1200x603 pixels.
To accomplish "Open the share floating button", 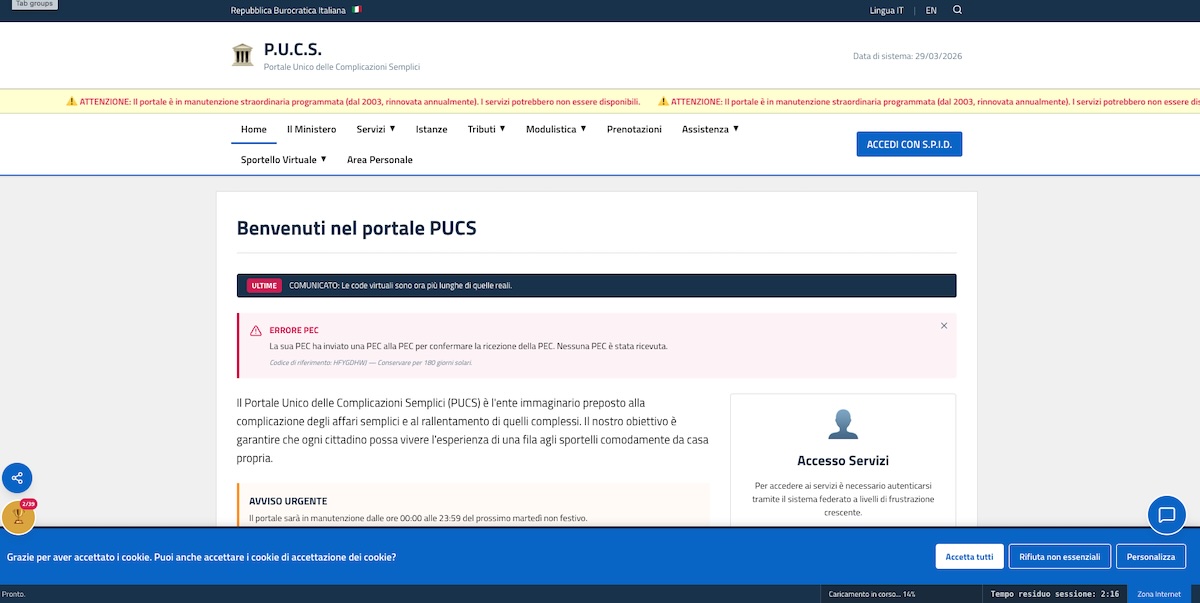I will (x=17, y=477).
